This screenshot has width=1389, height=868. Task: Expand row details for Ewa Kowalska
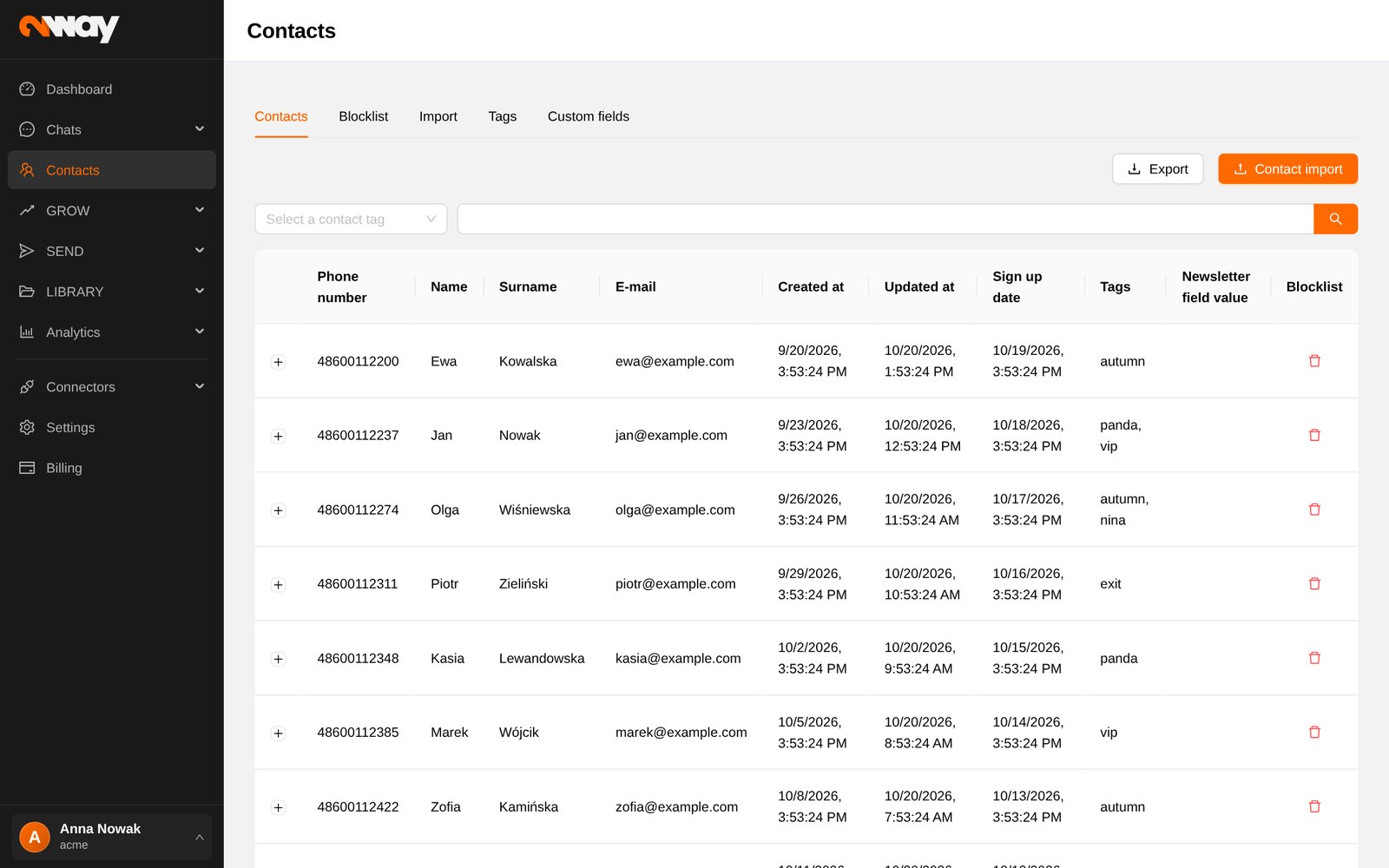[x=279, y=362]
